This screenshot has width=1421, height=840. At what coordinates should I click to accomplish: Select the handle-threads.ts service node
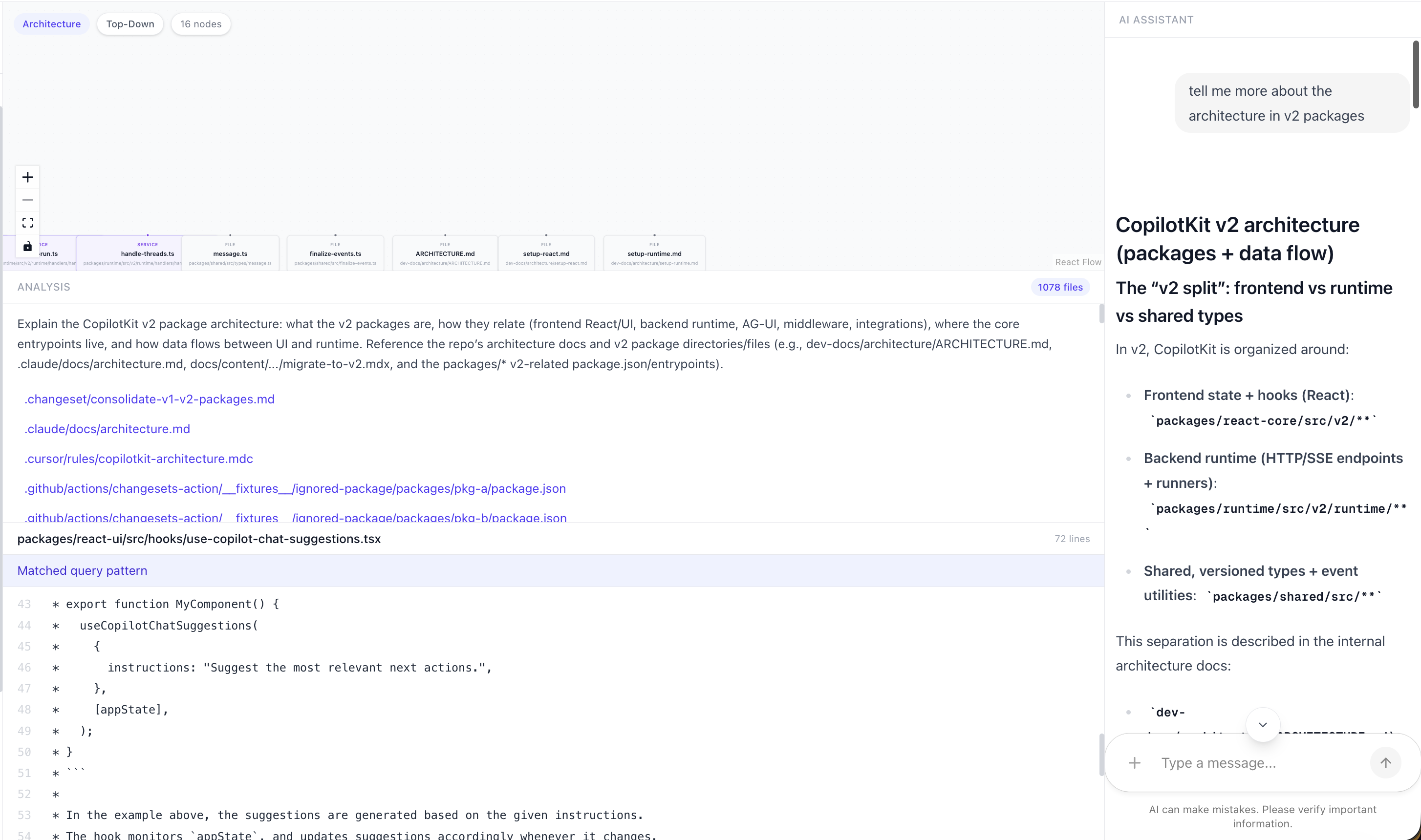[x=147, y=253]
